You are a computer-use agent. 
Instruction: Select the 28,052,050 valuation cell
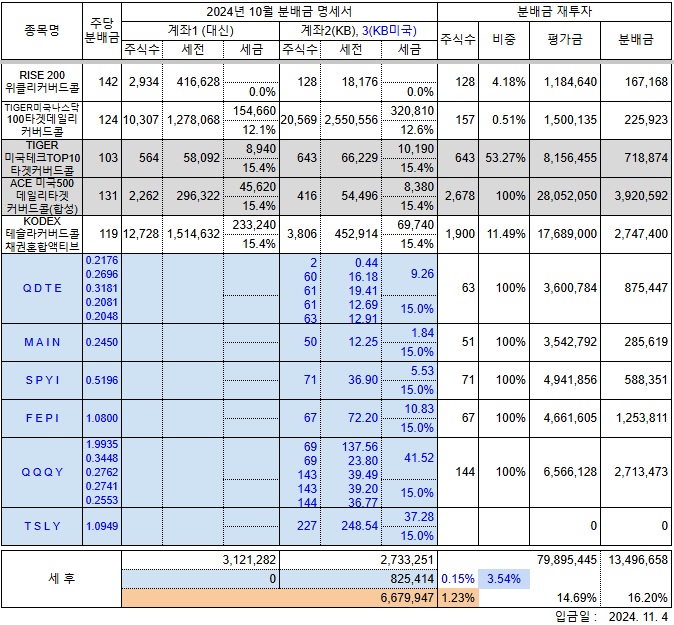point(567,196)
